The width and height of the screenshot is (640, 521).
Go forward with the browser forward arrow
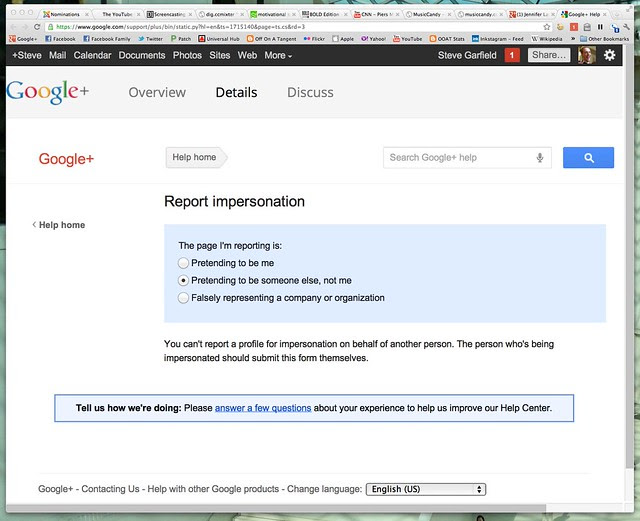[25, 27]
